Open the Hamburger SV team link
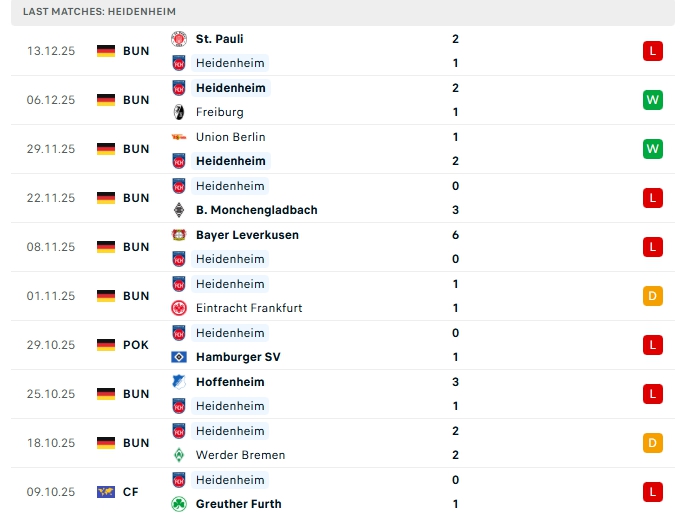Viewport: 682px width, 516px height. point(238,357)
